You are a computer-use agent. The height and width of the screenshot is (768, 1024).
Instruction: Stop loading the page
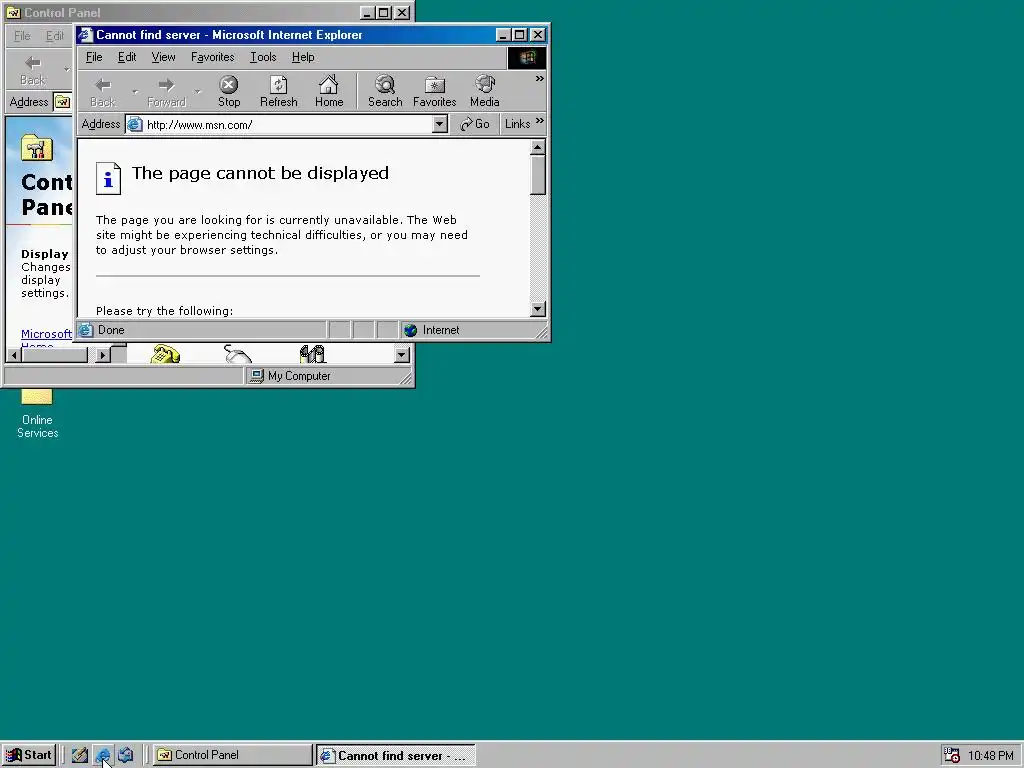pyautogui.click(x=229, y=91)
